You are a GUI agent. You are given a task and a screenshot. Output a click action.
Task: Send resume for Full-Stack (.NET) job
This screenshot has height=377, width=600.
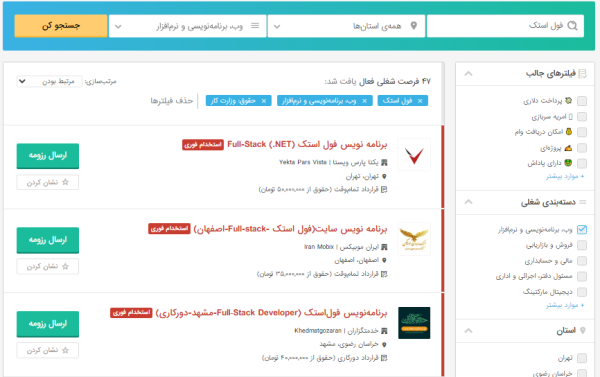[48, 155]
